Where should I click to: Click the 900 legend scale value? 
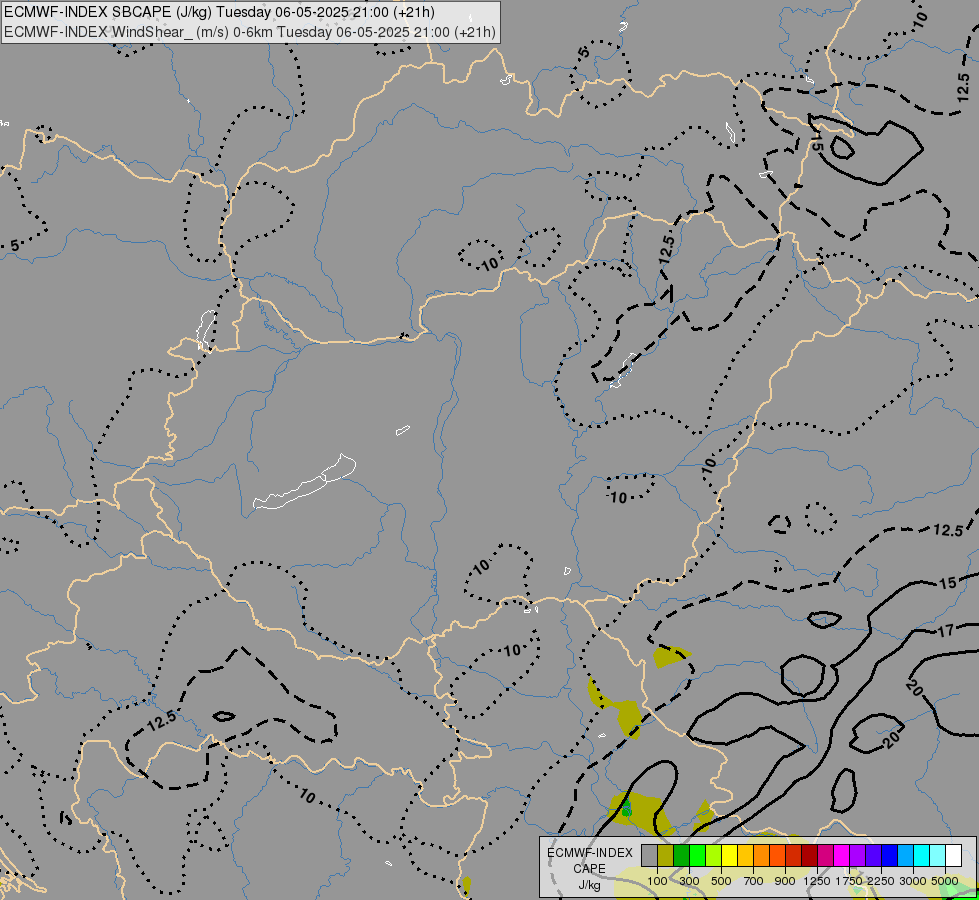click(x=785, y=881)
